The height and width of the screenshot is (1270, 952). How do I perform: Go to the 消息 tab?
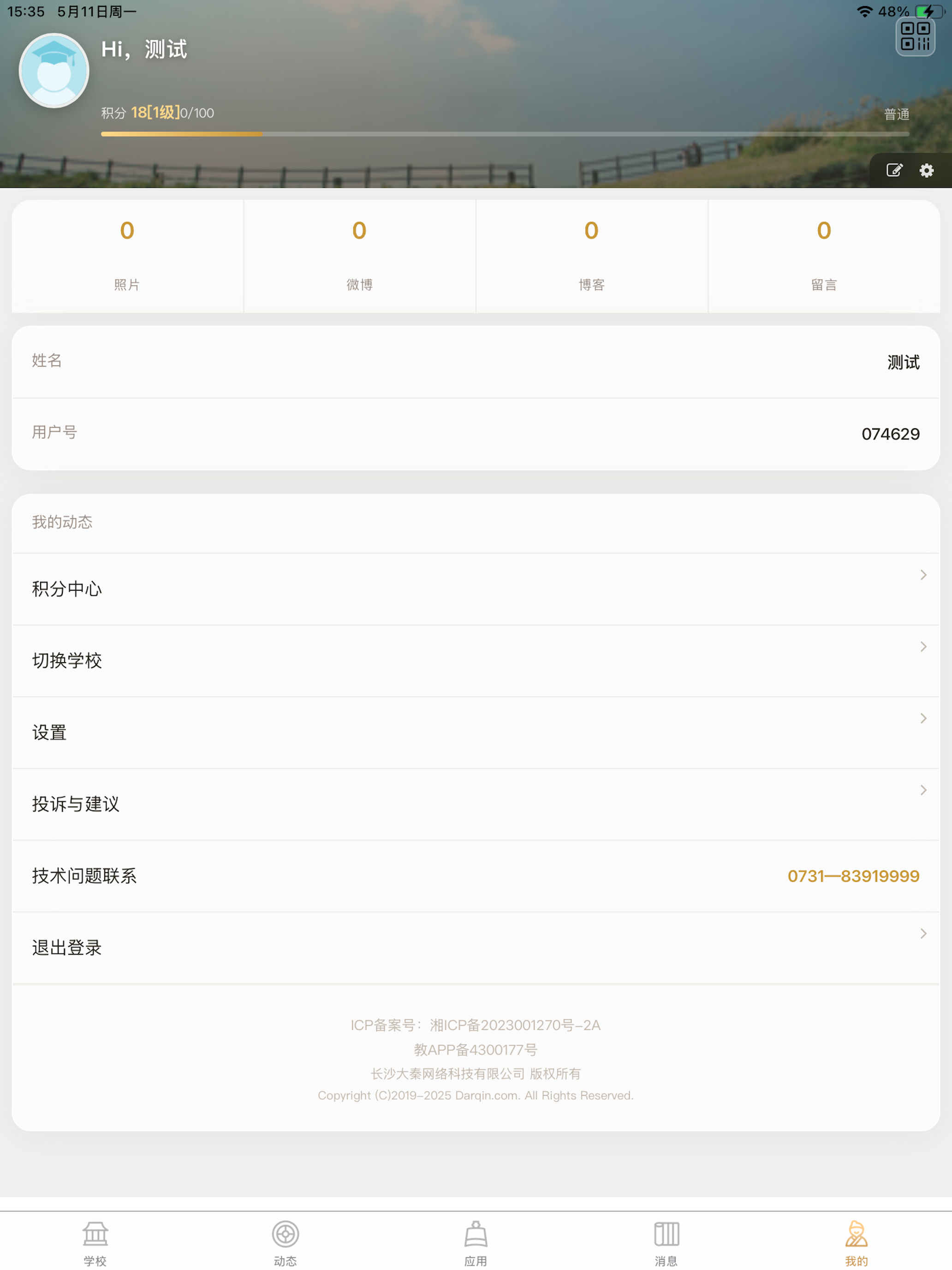tap(666, 1243)
